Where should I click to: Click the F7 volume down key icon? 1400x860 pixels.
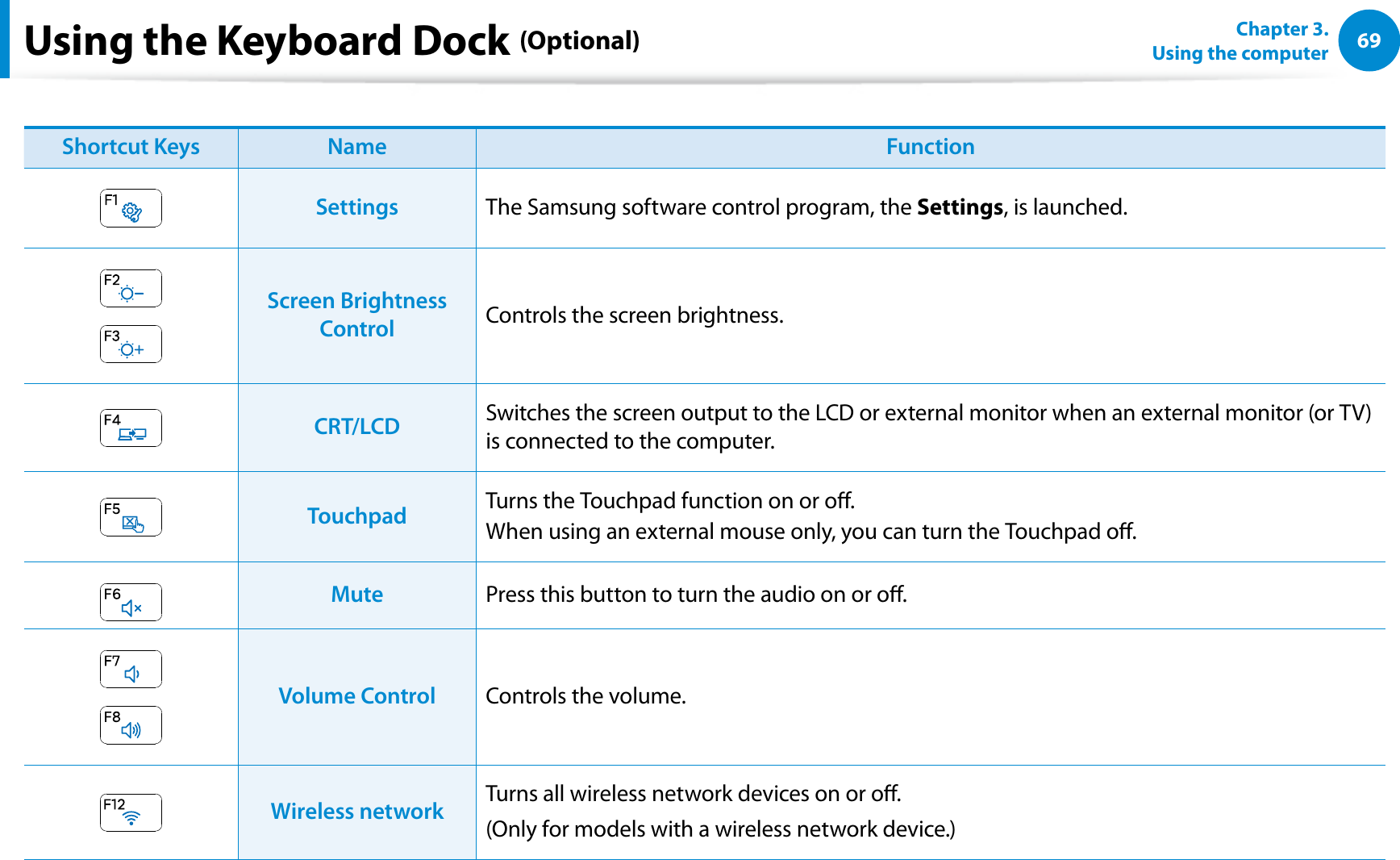(x=131, y=670)
